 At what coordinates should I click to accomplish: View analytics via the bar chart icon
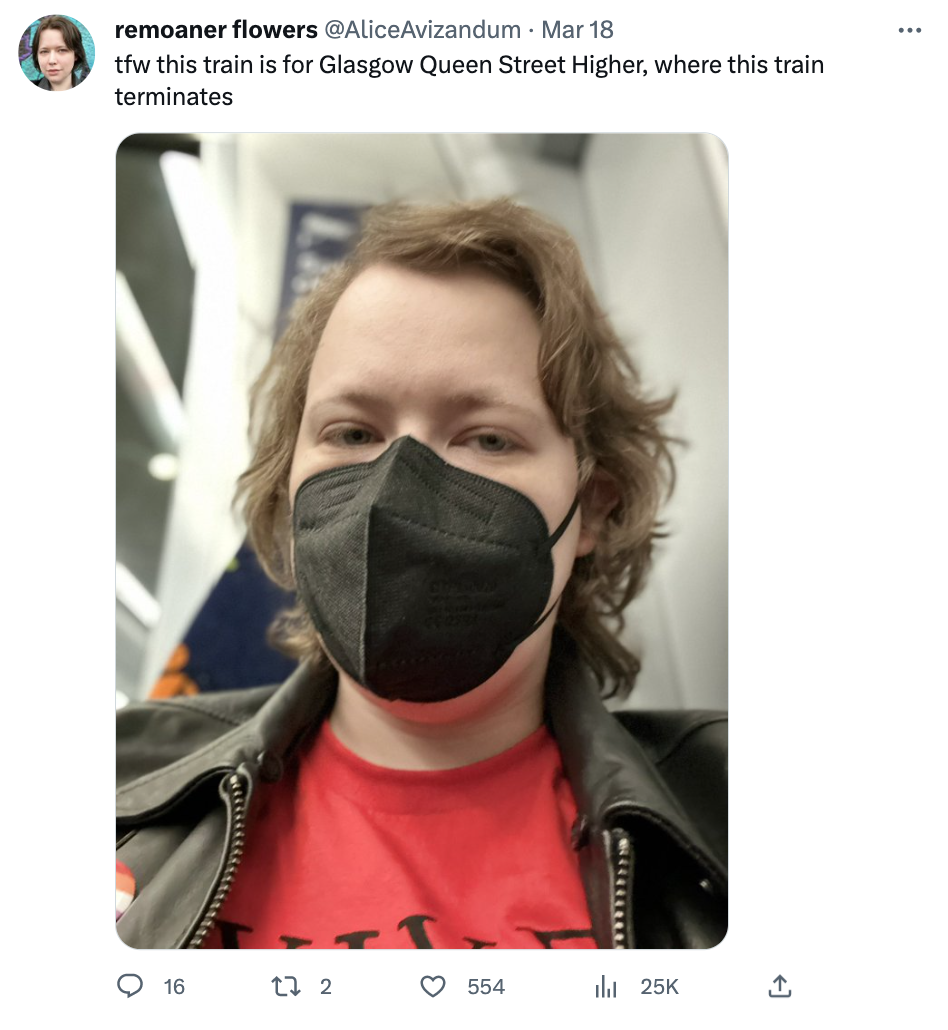606,987
